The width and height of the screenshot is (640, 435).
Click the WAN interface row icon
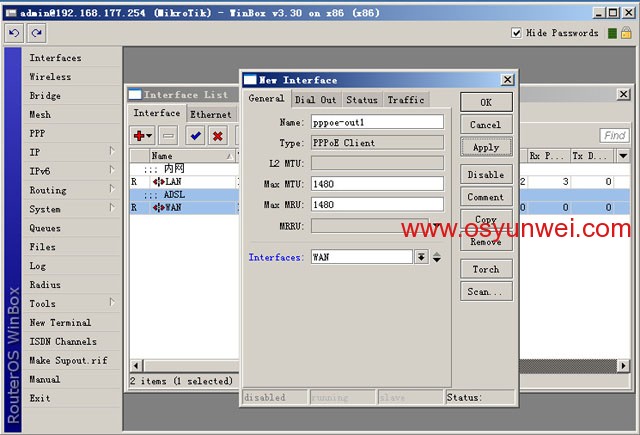click(157, 207)
